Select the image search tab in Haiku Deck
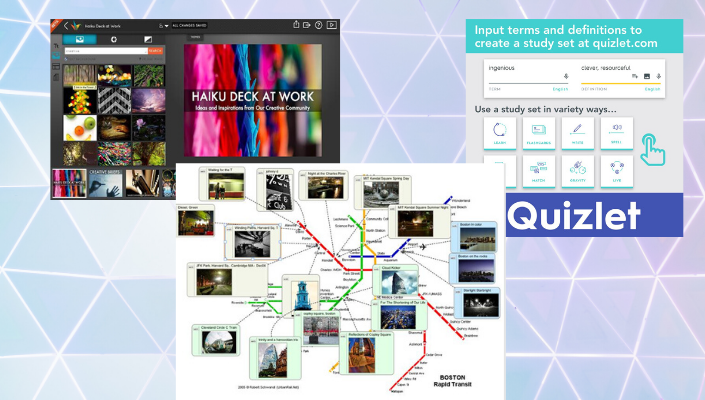Screen dimensions: 705x400 click(80, 39)
